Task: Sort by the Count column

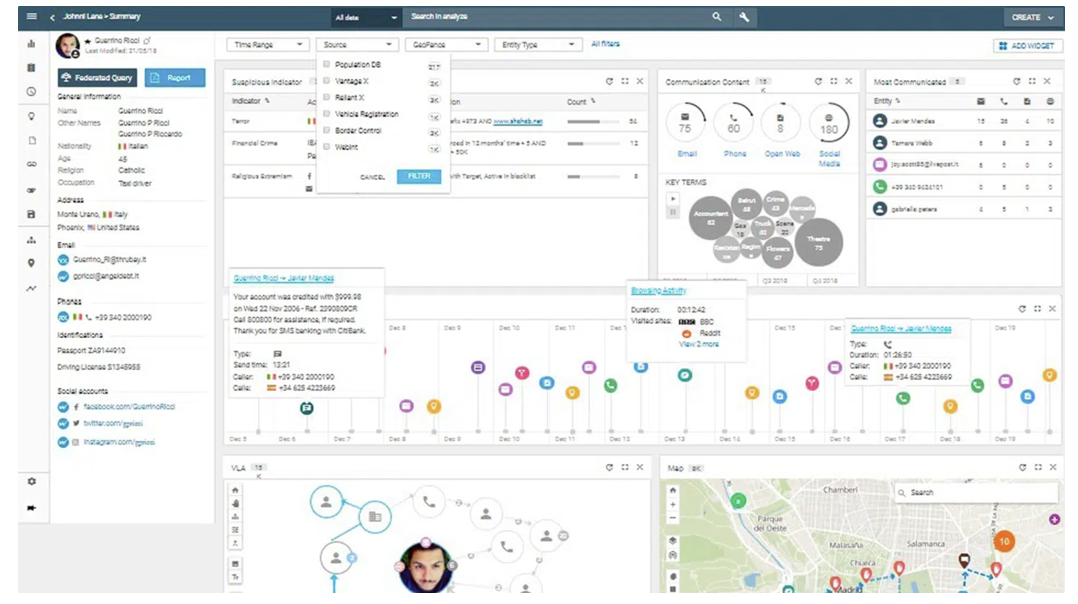Action: pyautogui.click(x=581, y=102)
